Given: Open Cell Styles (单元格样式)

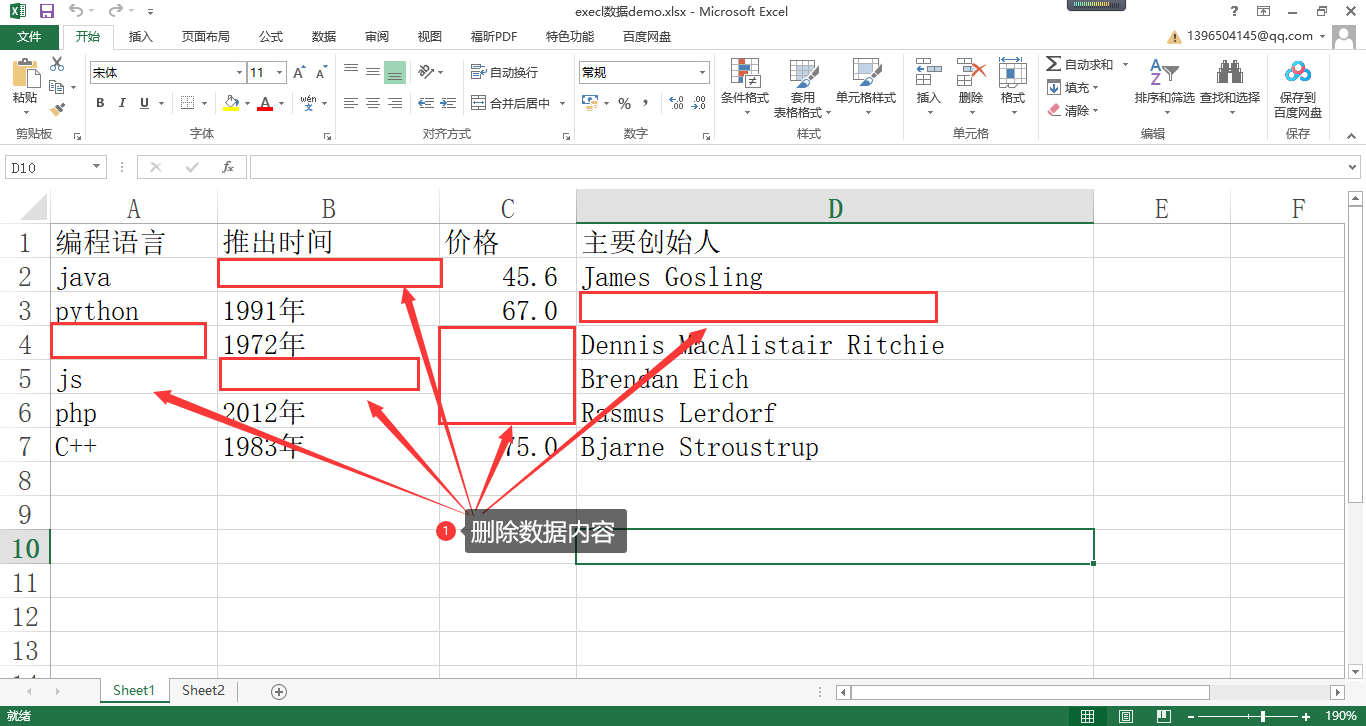Looking at the screenshot, I should pyautogui.click(x=866, y=87).
